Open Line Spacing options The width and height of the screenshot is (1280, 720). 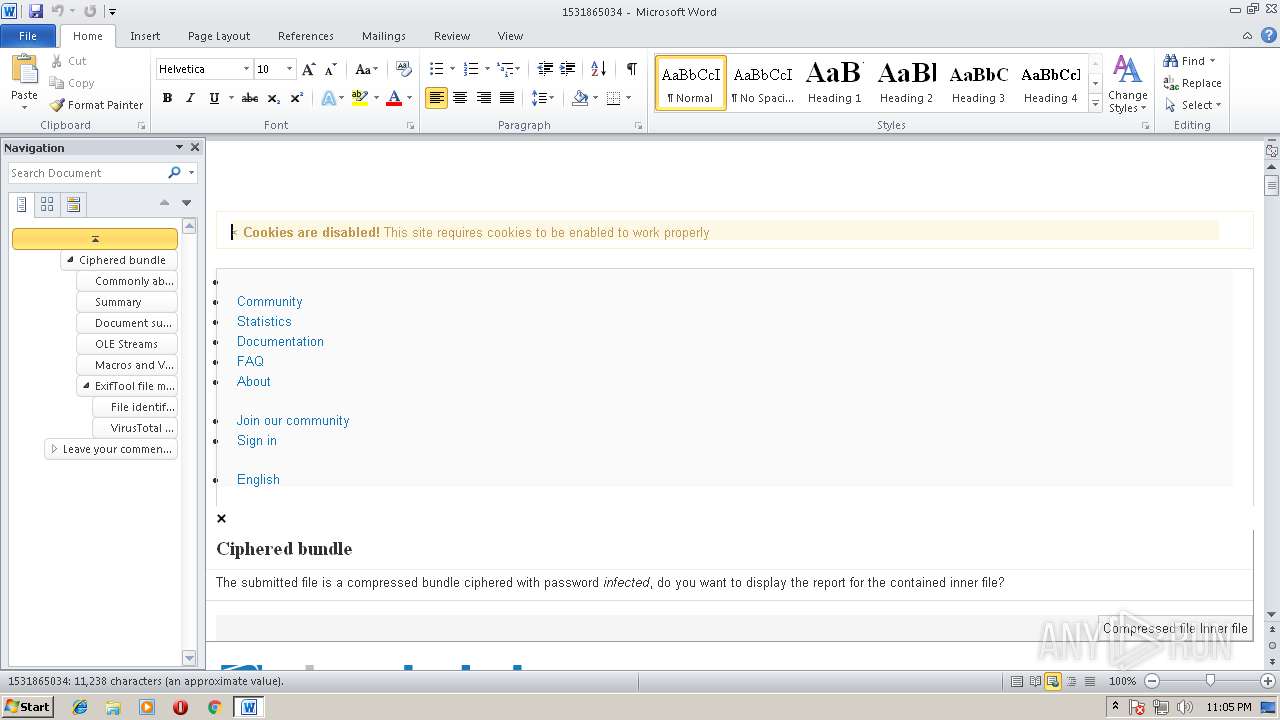[541, 98]
